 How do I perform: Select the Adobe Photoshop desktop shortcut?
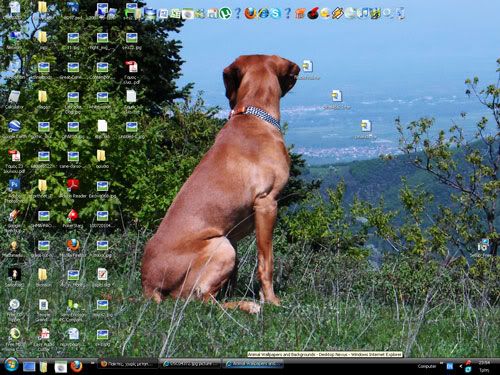[14, 191]
